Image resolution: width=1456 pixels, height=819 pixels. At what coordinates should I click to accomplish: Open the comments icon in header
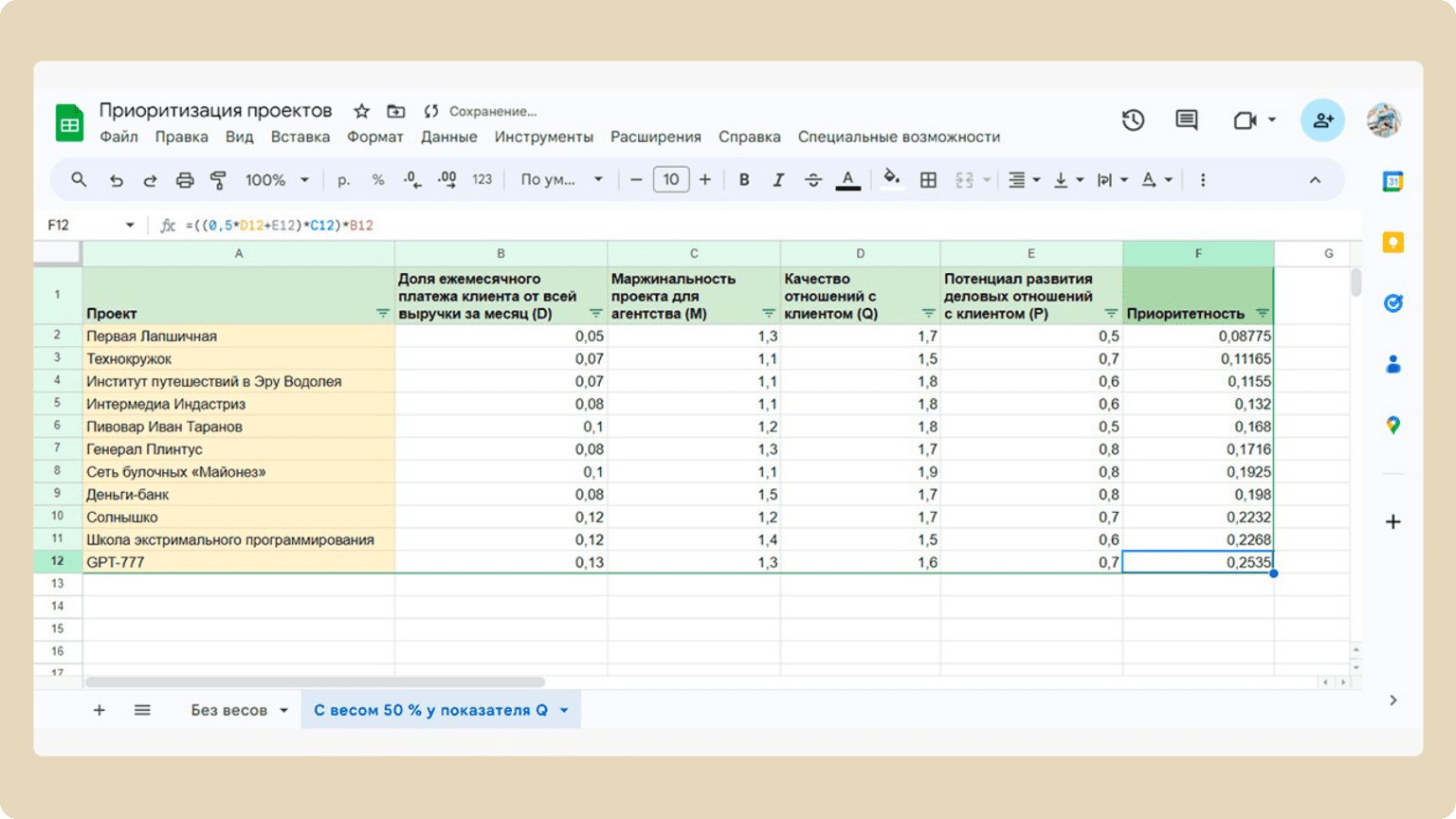tap(1186, 120)
